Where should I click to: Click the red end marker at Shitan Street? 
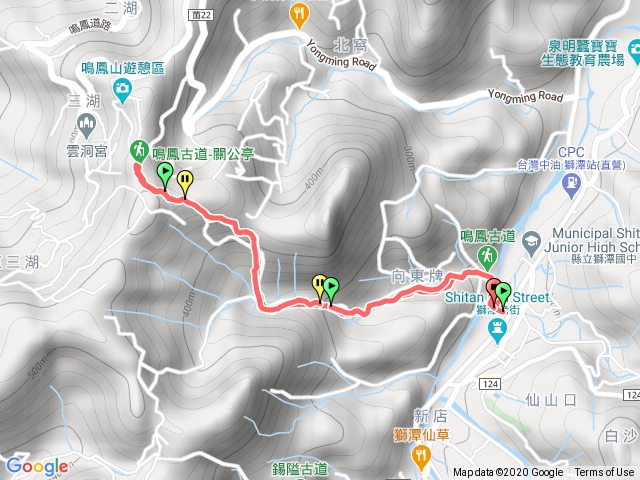[x=493, y=289]
